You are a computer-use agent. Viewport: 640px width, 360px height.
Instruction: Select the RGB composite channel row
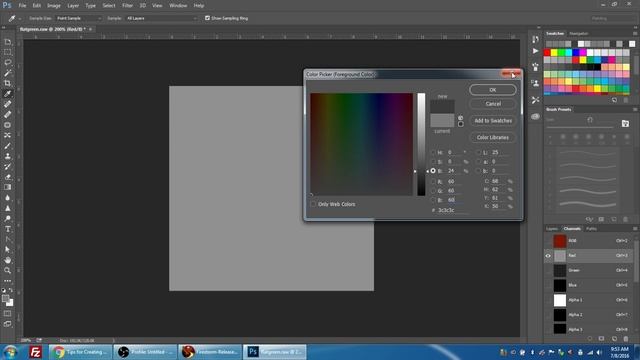tap(589, 241)
